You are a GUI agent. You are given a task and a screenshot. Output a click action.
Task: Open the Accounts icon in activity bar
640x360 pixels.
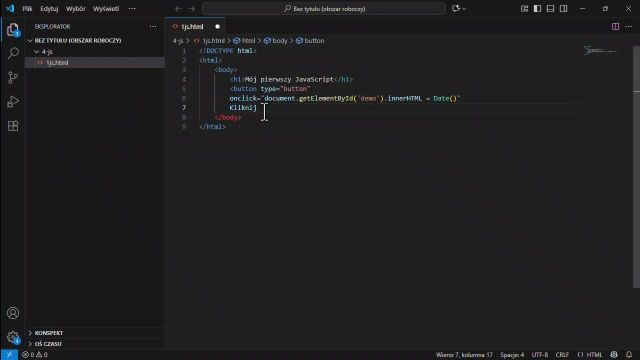click(13, 313)
